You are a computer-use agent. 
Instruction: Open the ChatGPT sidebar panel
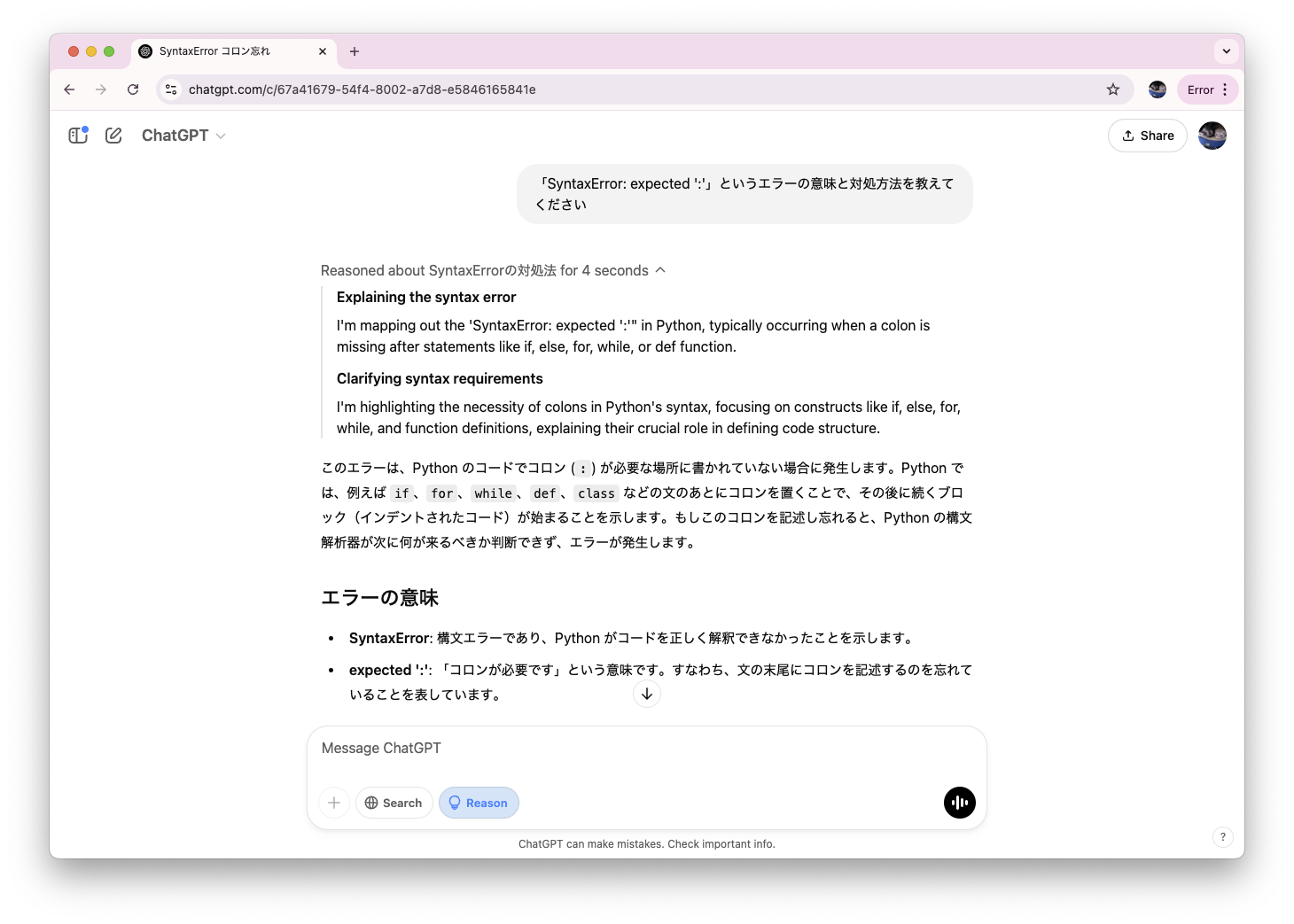[x=78, y=135]
